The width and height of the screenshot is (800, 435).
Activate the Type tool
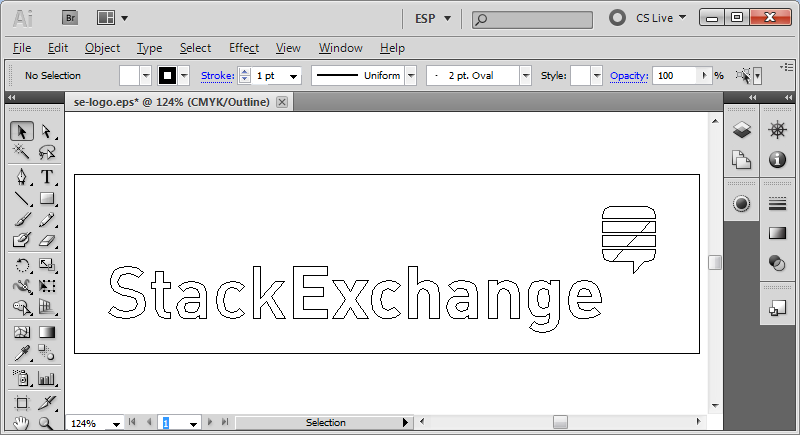pos(46,177)
